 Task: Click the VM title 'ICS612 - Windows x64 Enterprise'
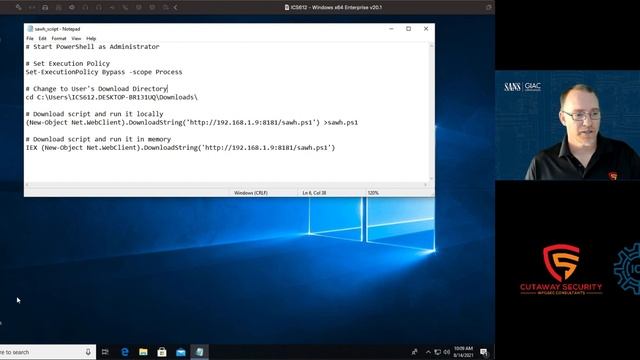pyautogui.click(x=336, y=7)
